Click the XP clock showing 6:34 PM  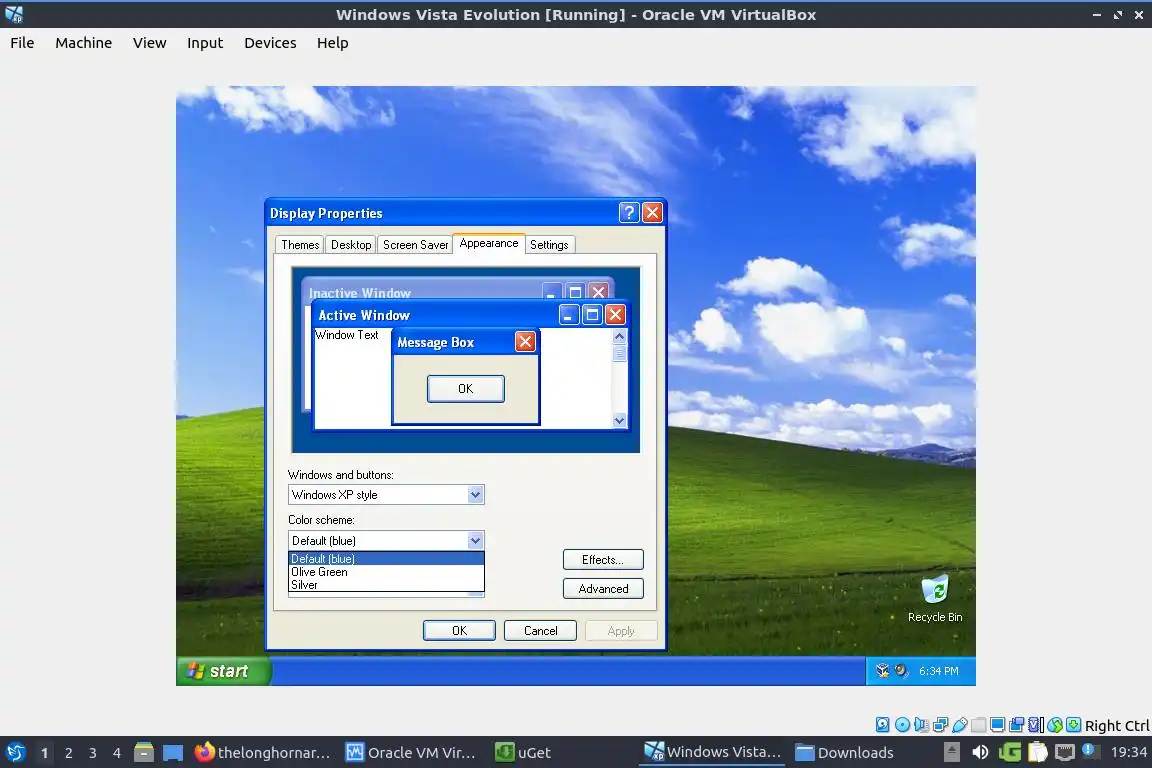point(938,671)
